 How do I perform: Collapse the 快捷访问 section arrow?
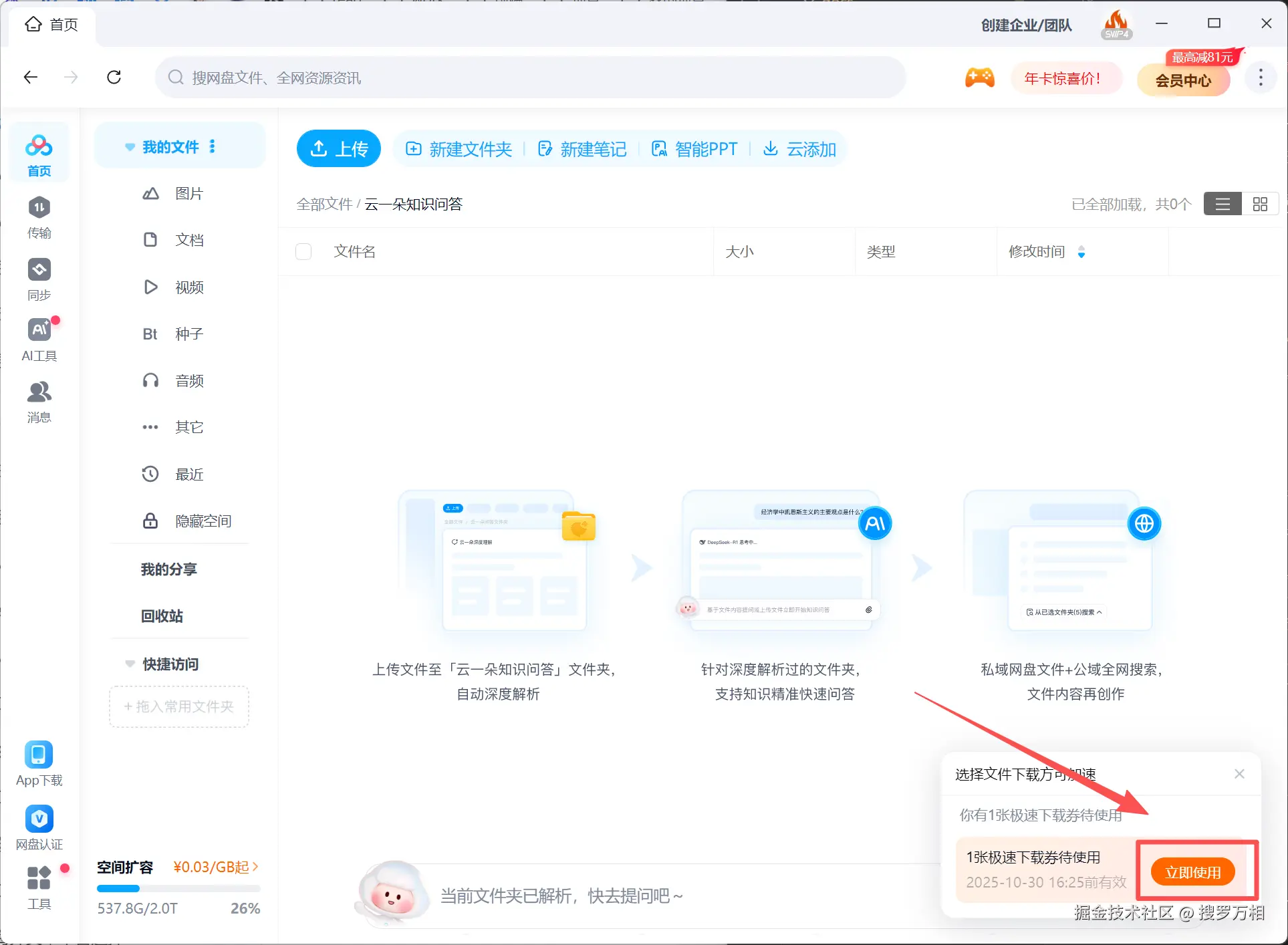tap(130, 664)
